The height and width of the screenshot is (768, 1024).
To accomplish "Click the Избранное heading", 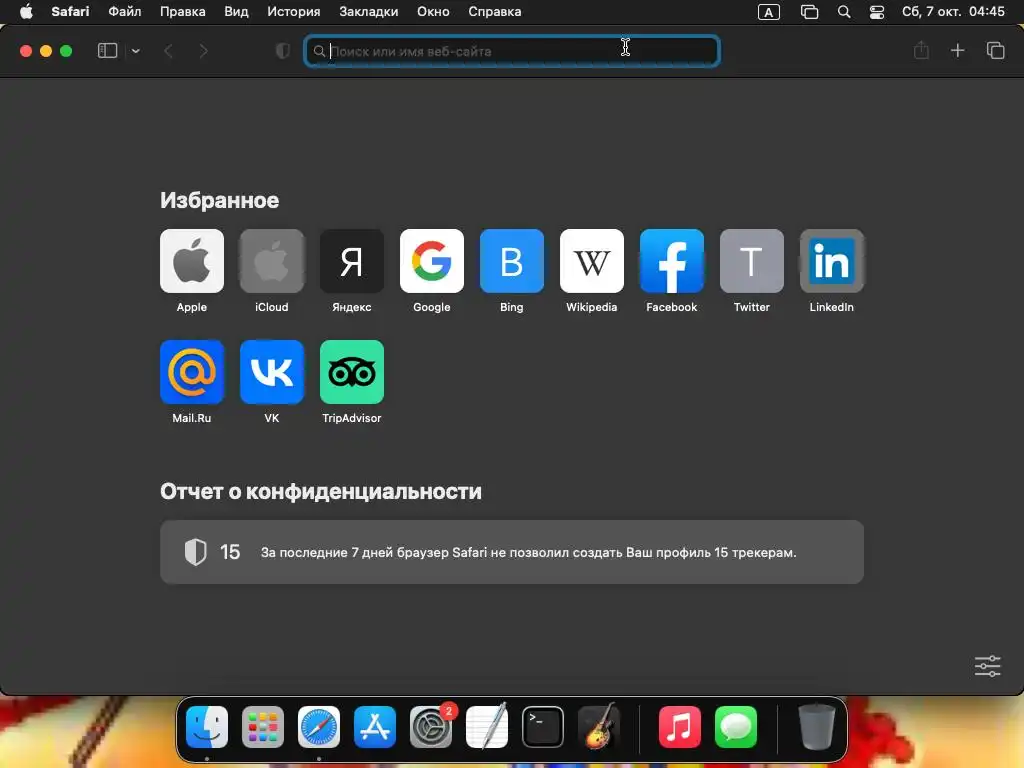I will 219,200.
